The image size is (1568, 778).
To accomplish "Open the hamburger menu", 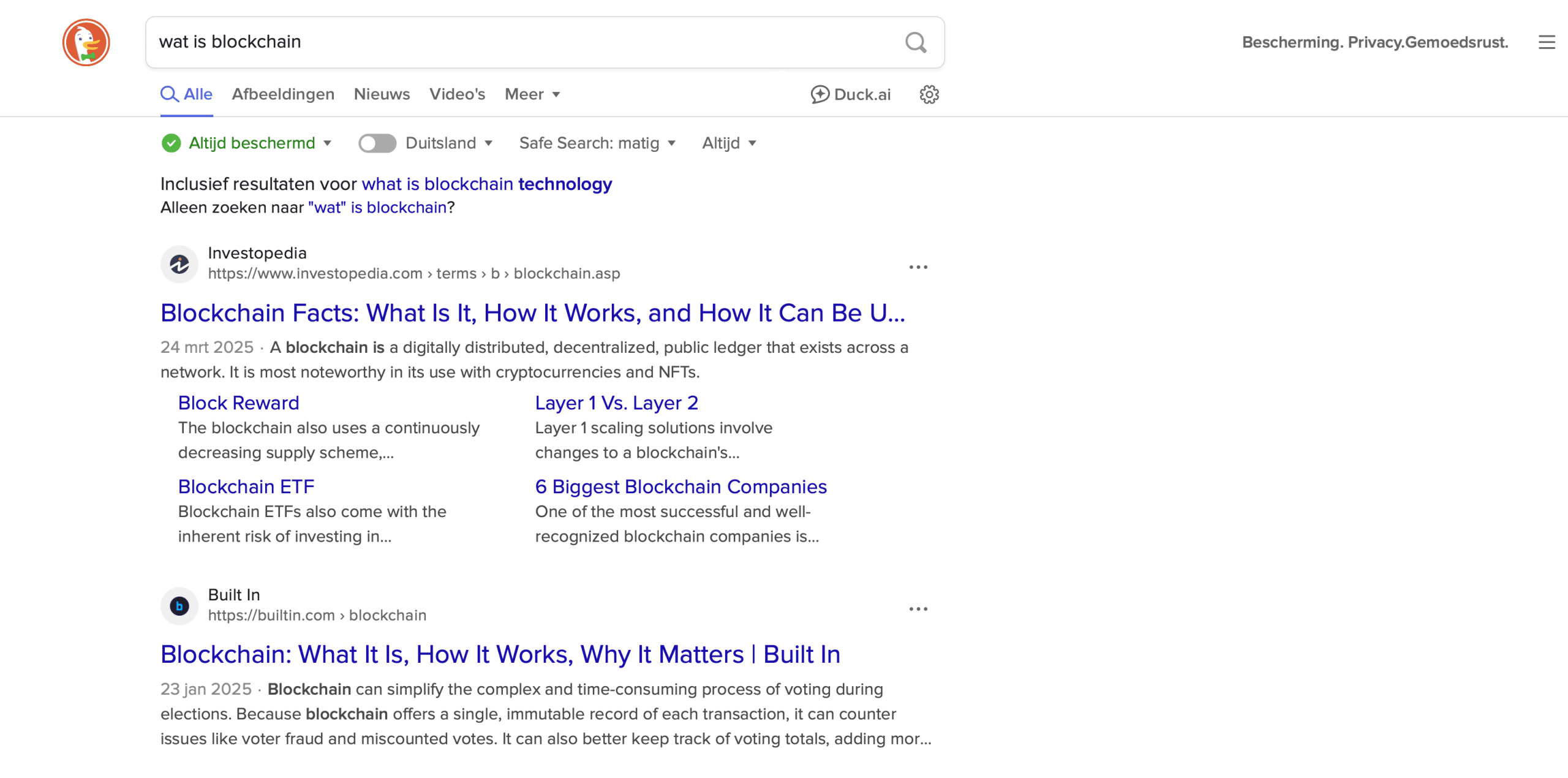I will (x=1547, y=42).
